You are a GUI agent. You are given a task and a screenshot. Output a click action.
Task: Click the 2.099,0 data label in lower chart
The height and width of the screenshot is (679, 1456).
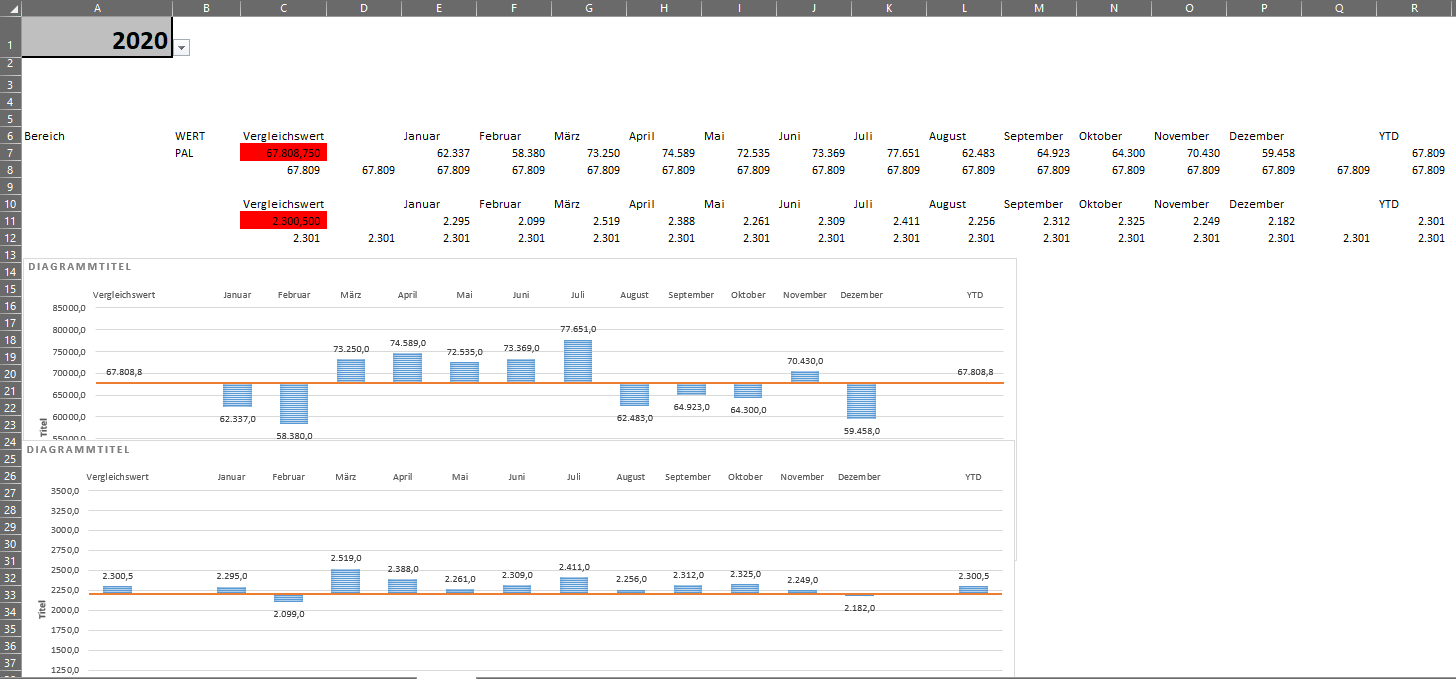point(289,614)
